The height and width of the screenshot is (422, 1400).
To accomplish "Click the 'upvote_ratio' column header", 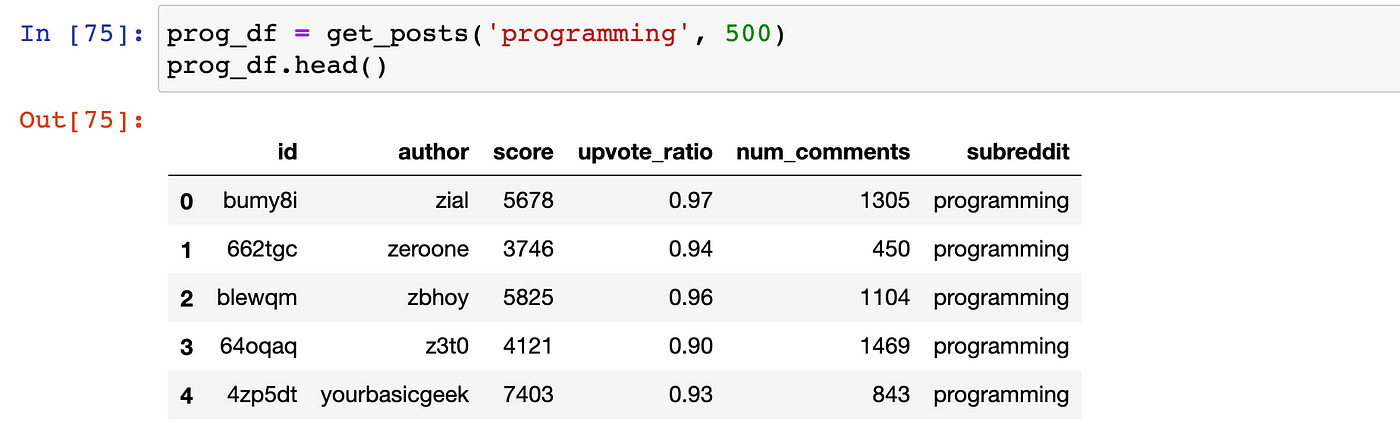I will point(645,153).
